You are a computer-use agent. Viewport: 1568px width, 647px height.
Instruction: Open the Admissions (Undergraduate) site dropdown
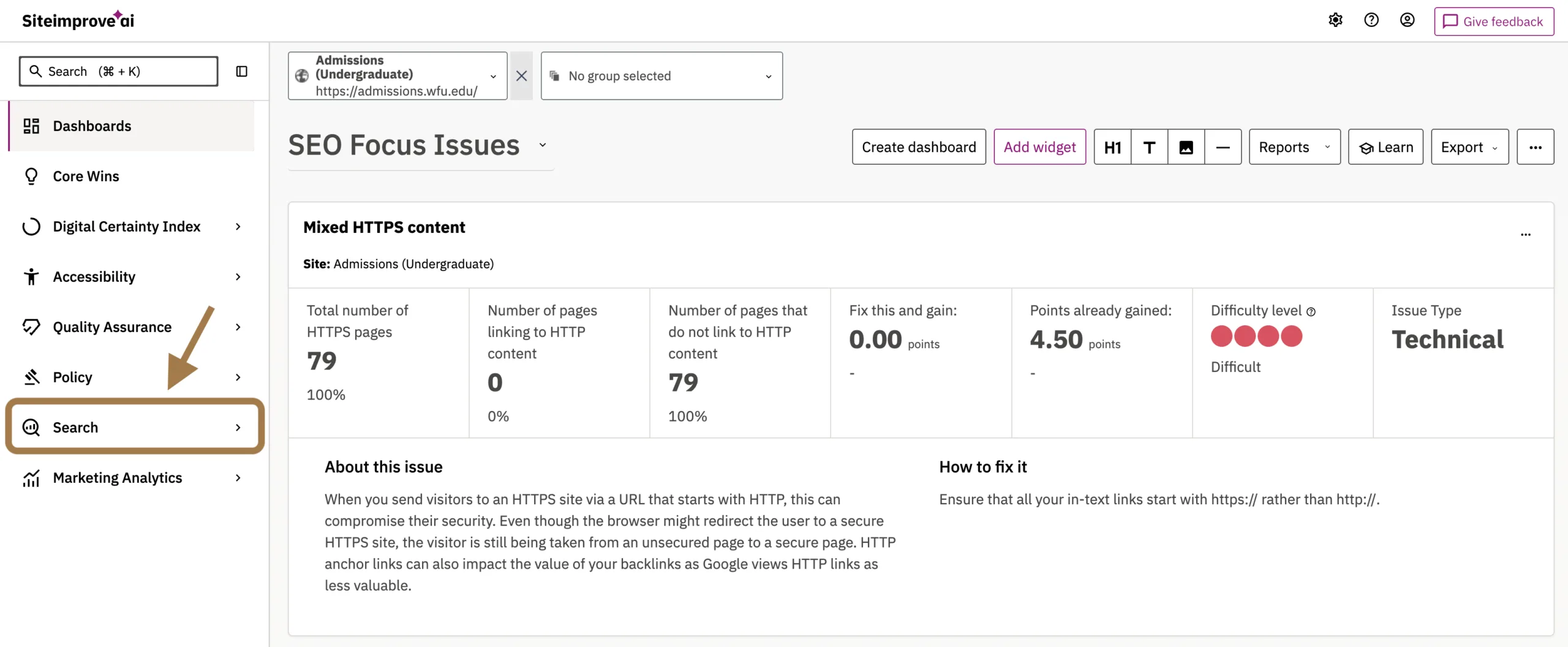398,76
